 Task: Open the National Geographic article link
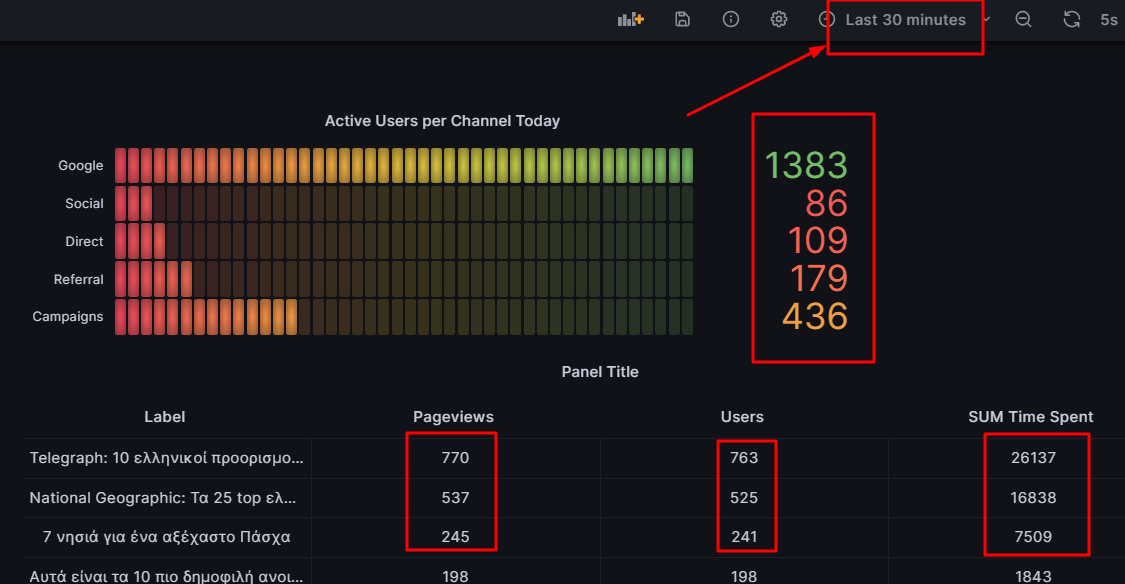click(x=165, y=497)
